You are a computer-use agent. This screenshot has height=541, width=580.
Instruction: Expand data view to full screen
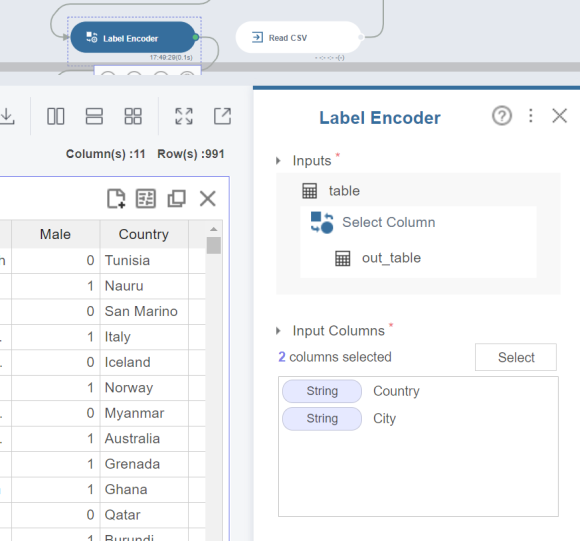pyautogui.click(x=184, y=116)
